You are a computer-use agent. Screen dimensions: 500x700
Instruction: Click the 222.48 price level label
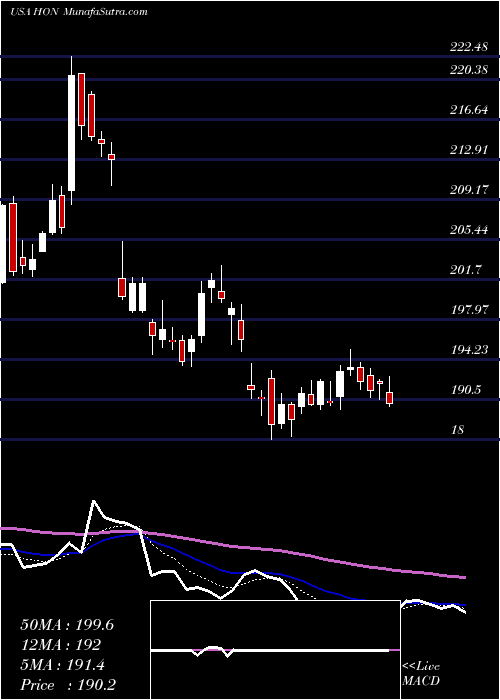(469, 47)
